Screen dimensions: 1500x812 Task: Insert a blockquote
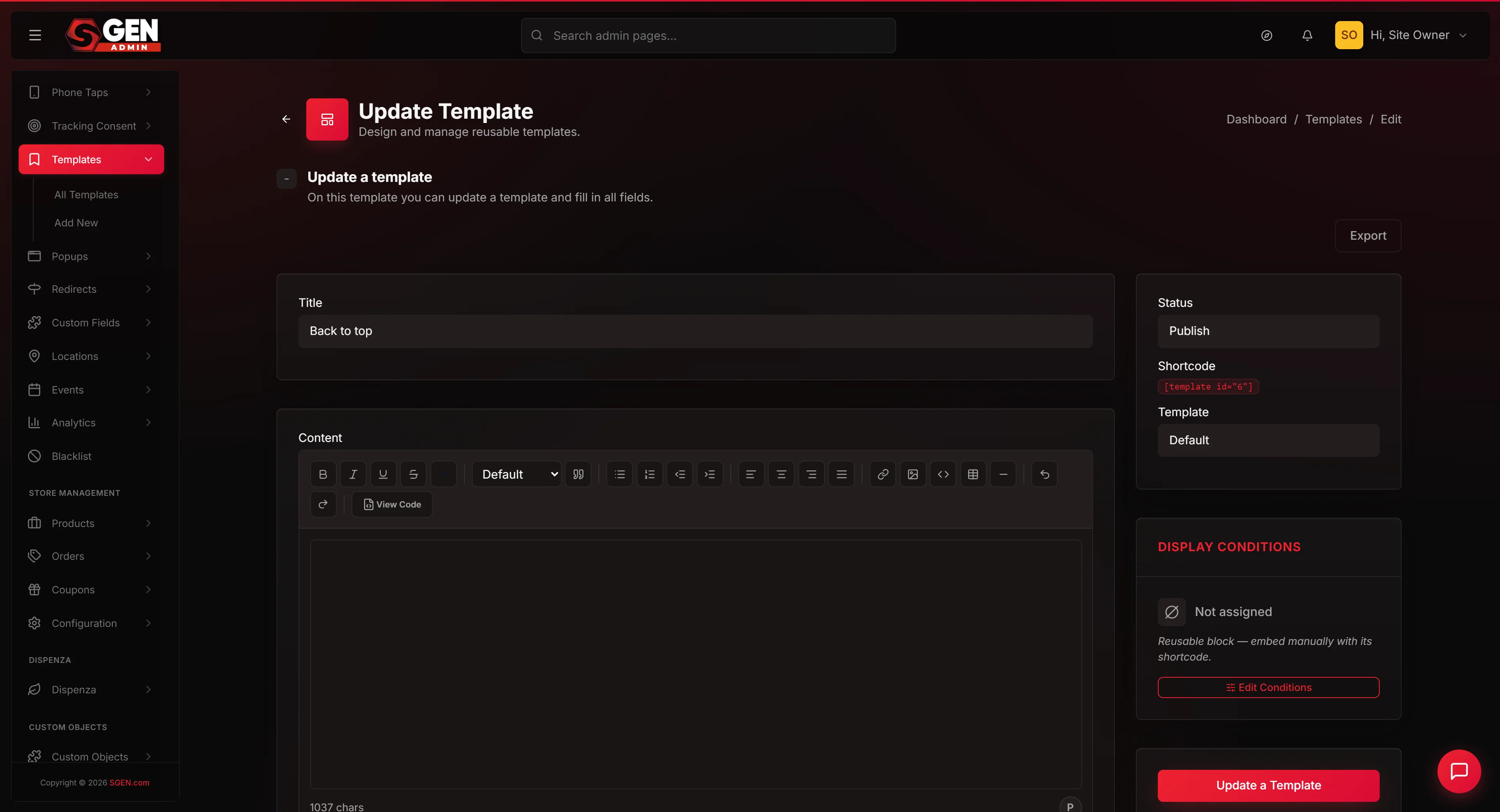pyautogui.click(x=578, y=474)
